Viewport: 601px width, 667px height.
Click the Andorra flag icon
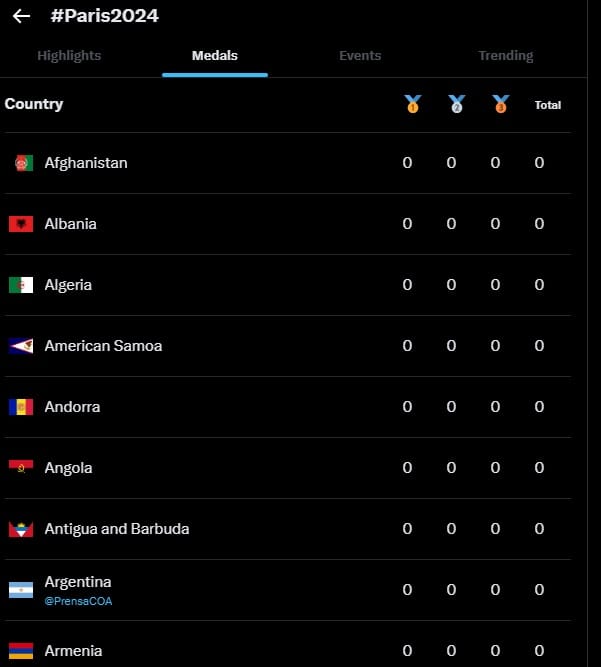click(21, 407)
